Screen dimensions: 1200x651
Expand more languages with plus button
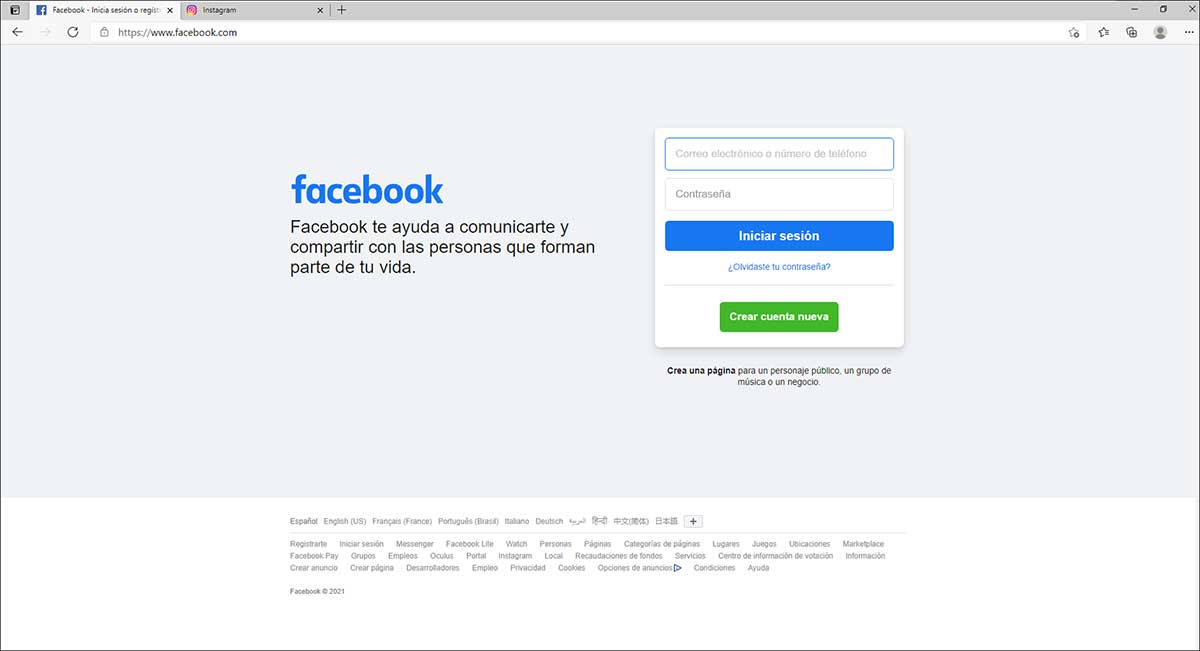click(x=694, y=521)
